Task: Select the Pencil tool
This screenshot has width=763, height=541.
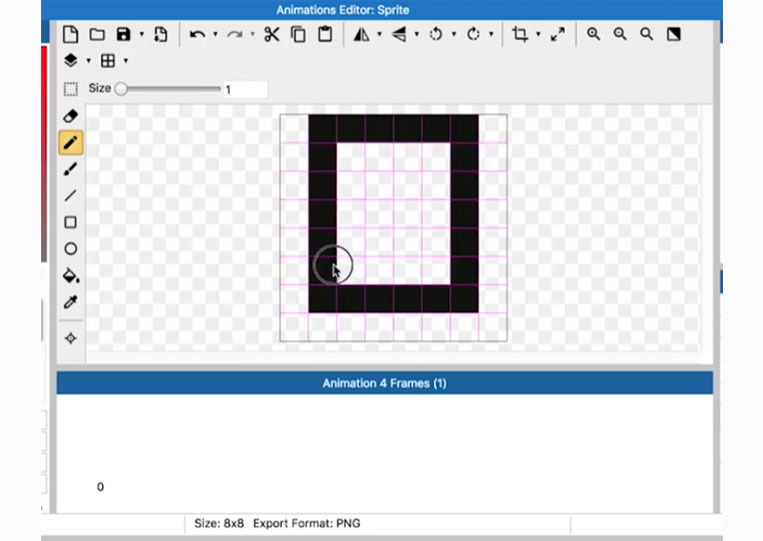Action: 71,143
